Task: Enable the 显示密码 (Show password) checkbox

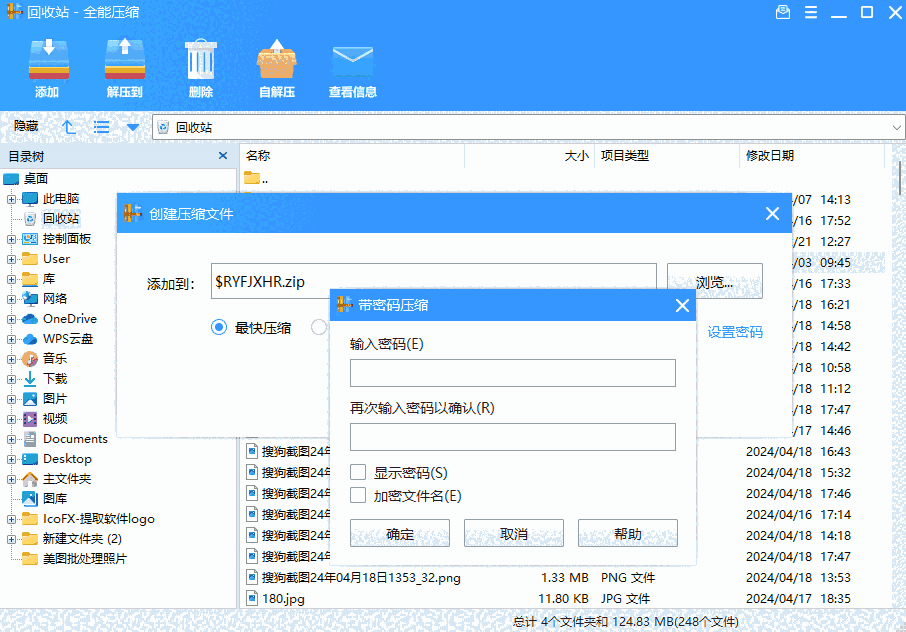Action: click(x=355, y=473)
